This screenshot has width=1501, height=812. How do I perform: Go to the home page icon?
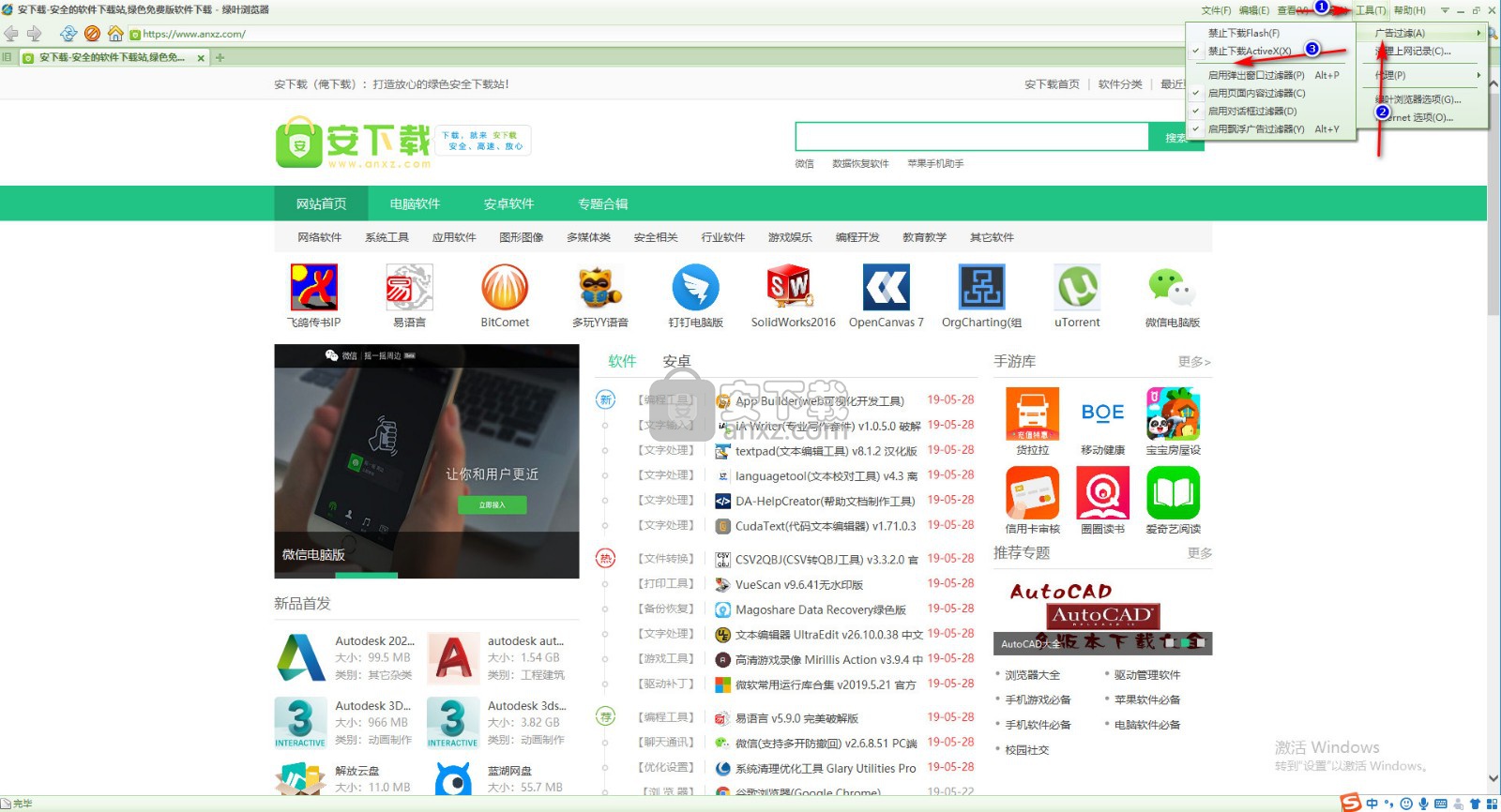[115, 34]
